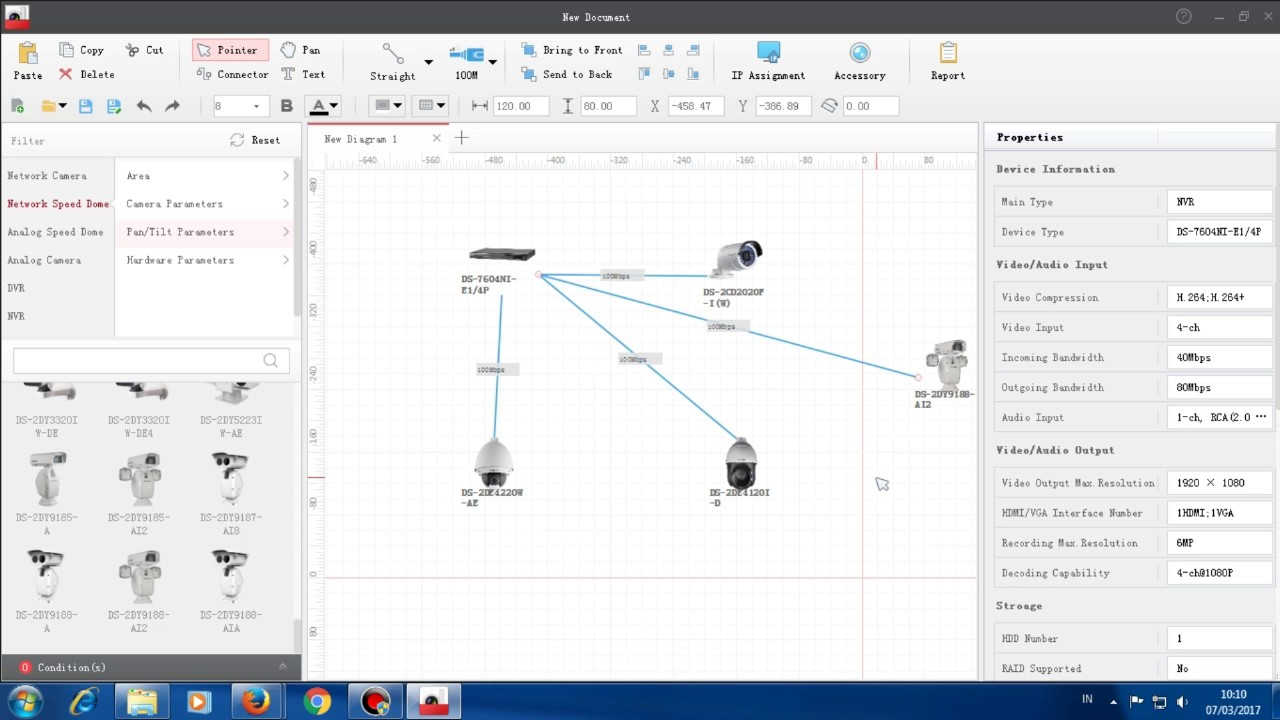Copy the selected device
The width and height of the screenshot is (1280, 720).
81,50
